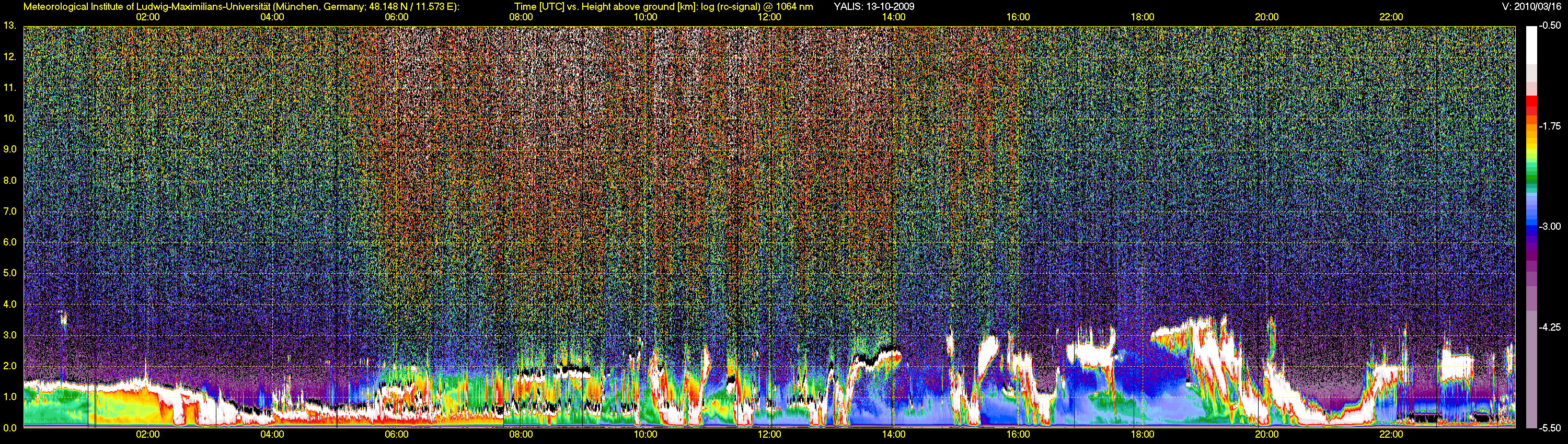This screenshot has width=1568, height=444.
Task: Click the '4.0' height axis label
Action: [x=10, y=304]
